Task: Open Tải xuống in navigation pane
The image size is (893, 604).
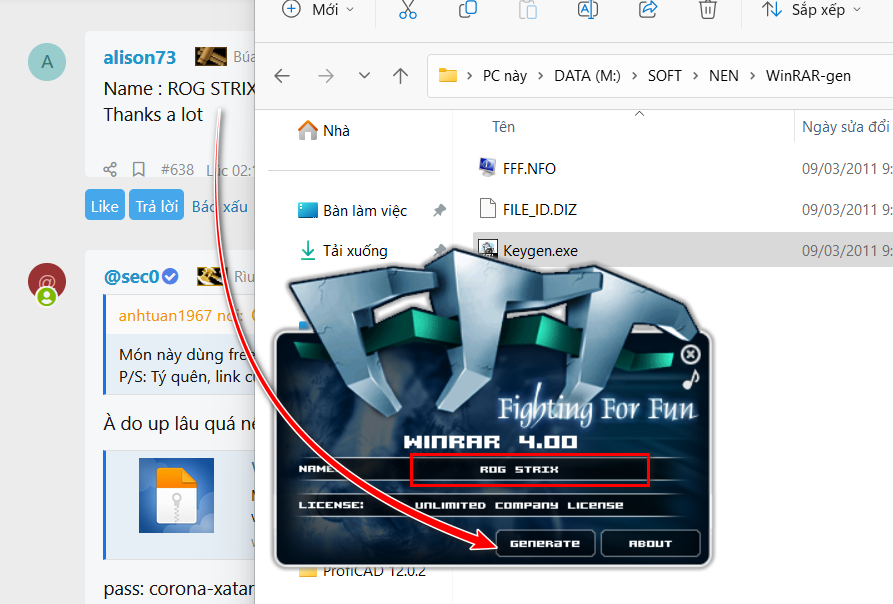Action: [343, 250]
